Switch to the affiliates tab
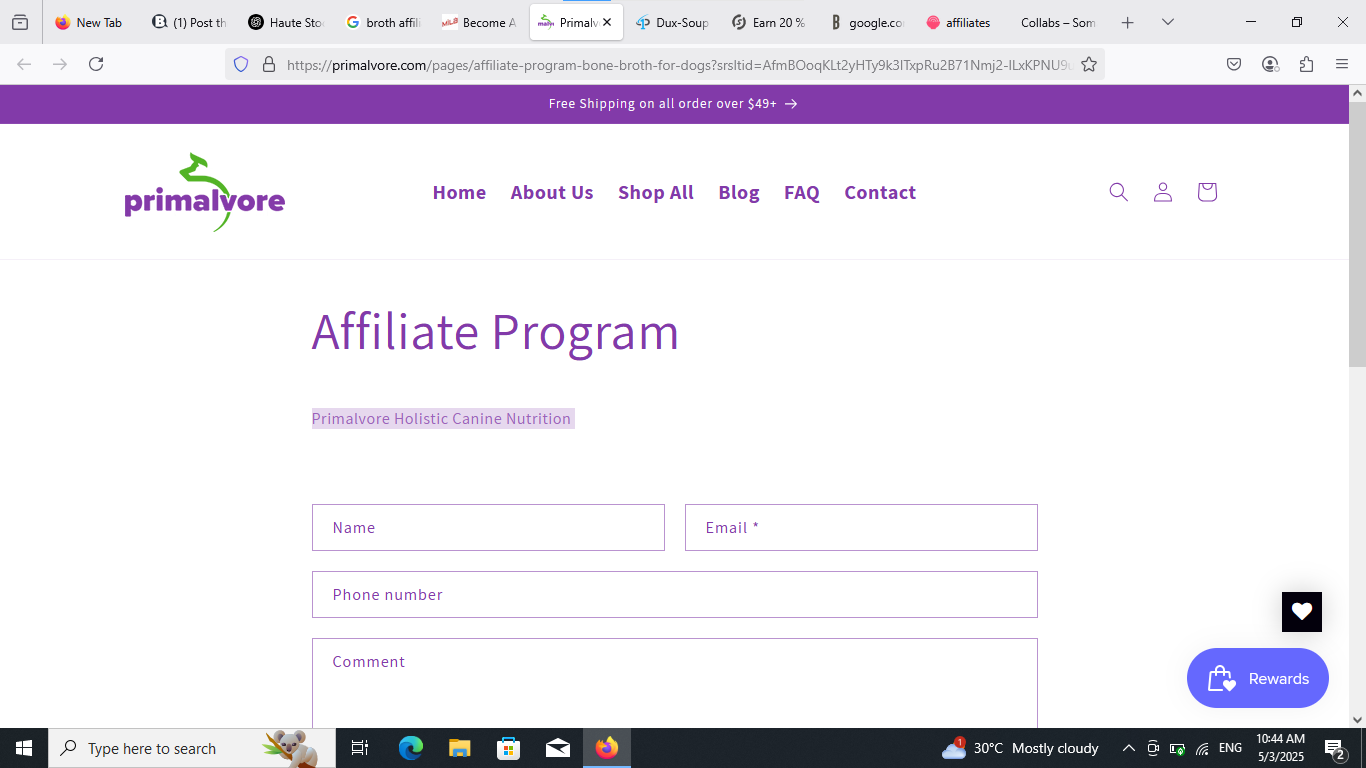 pyautogui.click(x=960, y=22)
